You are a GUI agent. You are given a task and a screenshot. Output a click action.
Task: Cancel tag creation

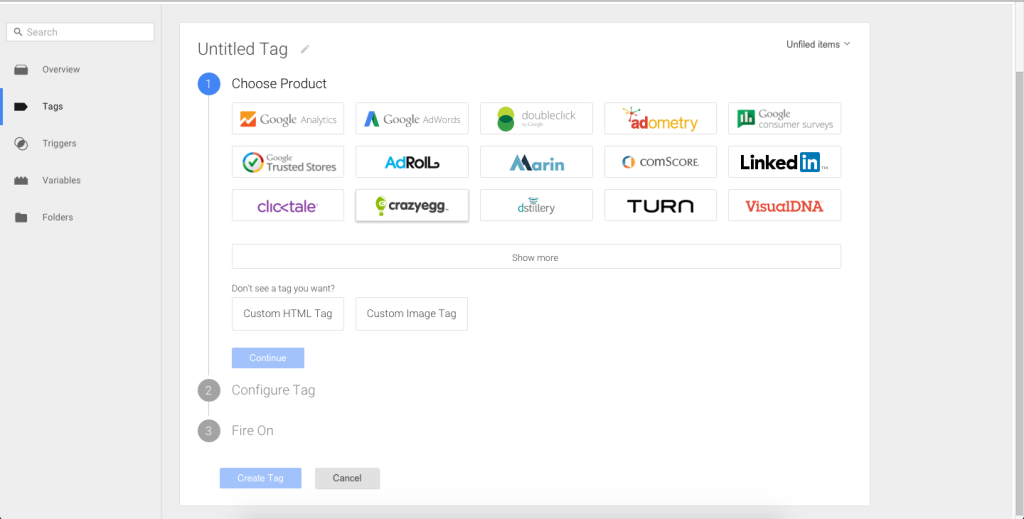[x=347, y=478]
